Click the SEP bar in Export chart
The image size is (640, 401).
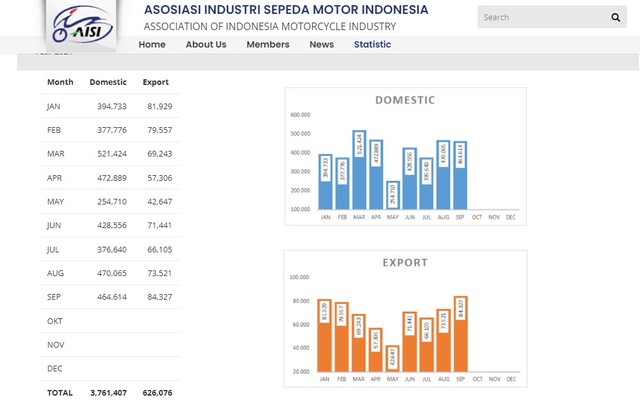tap(460, 334)
